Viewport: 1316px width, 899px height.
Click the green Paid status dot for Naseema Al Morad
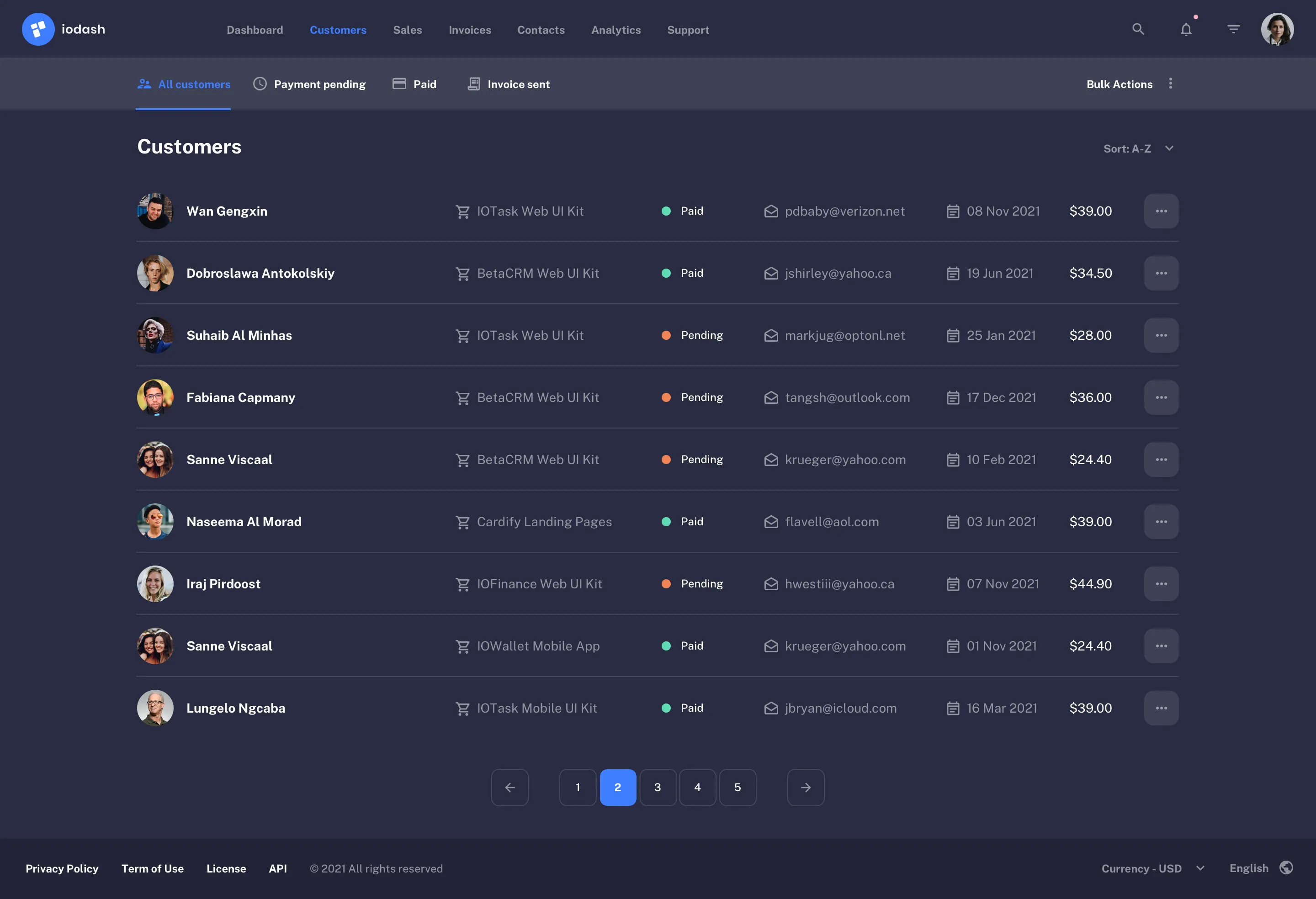tap(667, 521)
